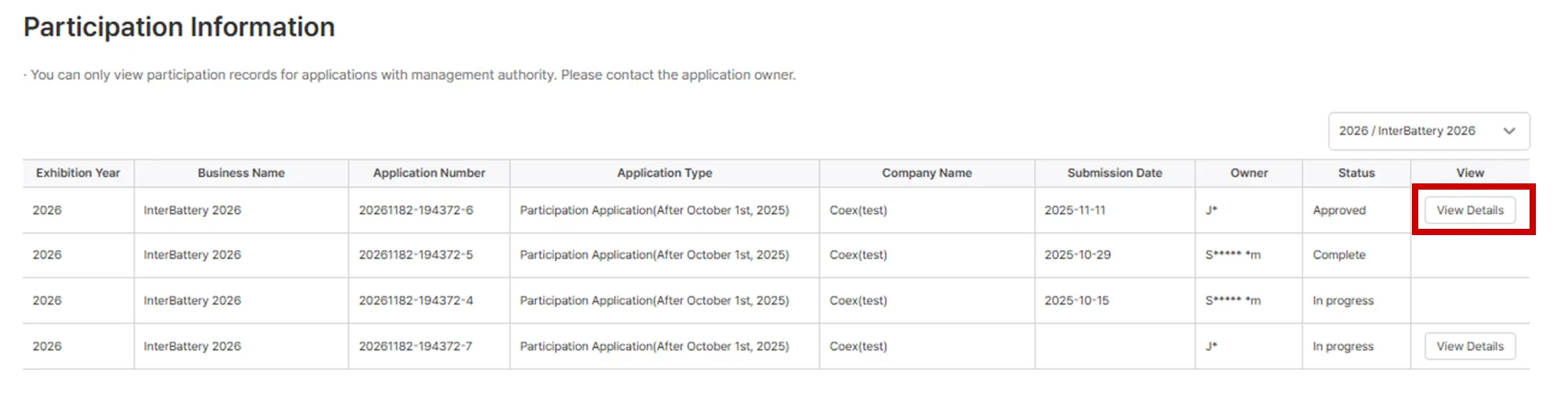Image resolution: width=1568 pixels, height=413 pixels.
Task: Click the Business Name column header
Action: 241,173
